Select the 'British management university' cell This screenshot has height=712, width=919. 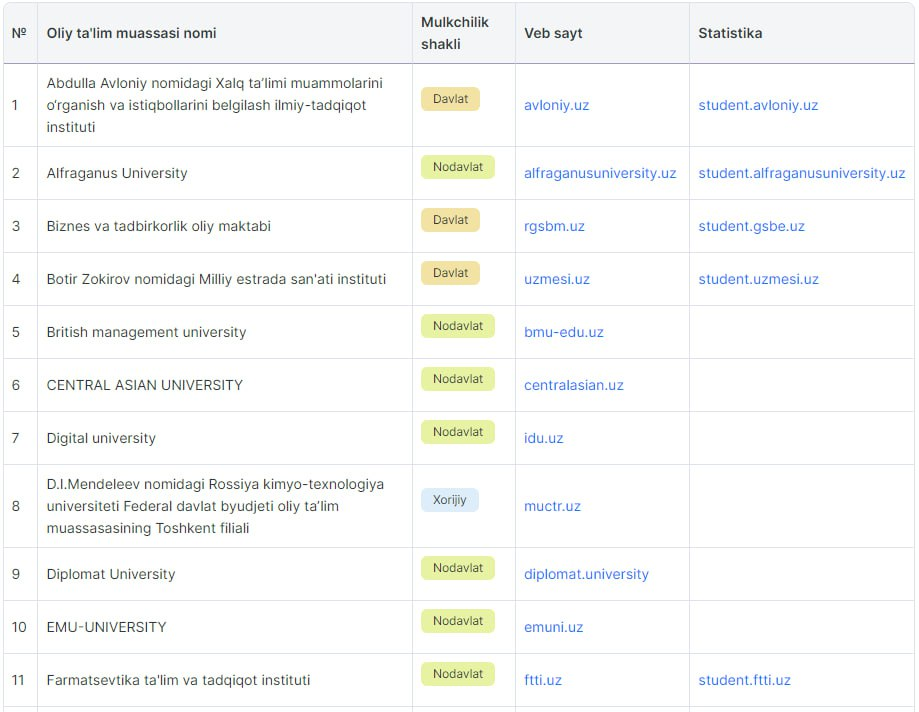pyautogui.click(x=224, y=332)
